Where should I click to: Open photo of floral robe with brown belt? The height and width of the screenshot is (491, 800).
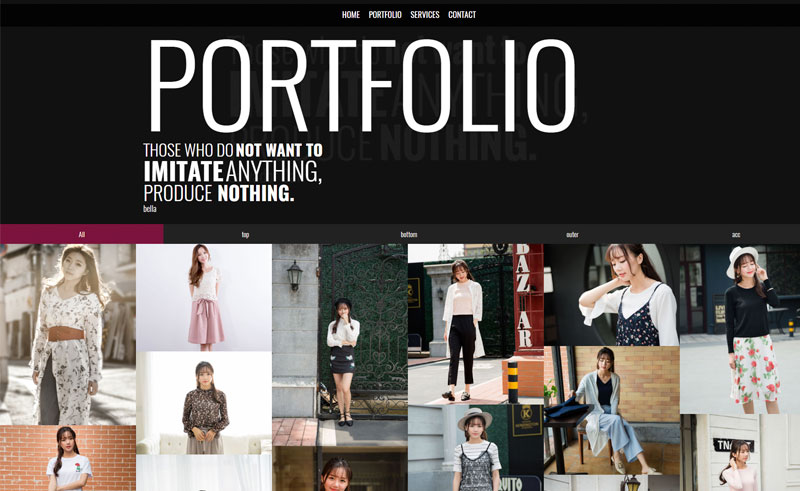pyautogui.click(x=68, y=334)
